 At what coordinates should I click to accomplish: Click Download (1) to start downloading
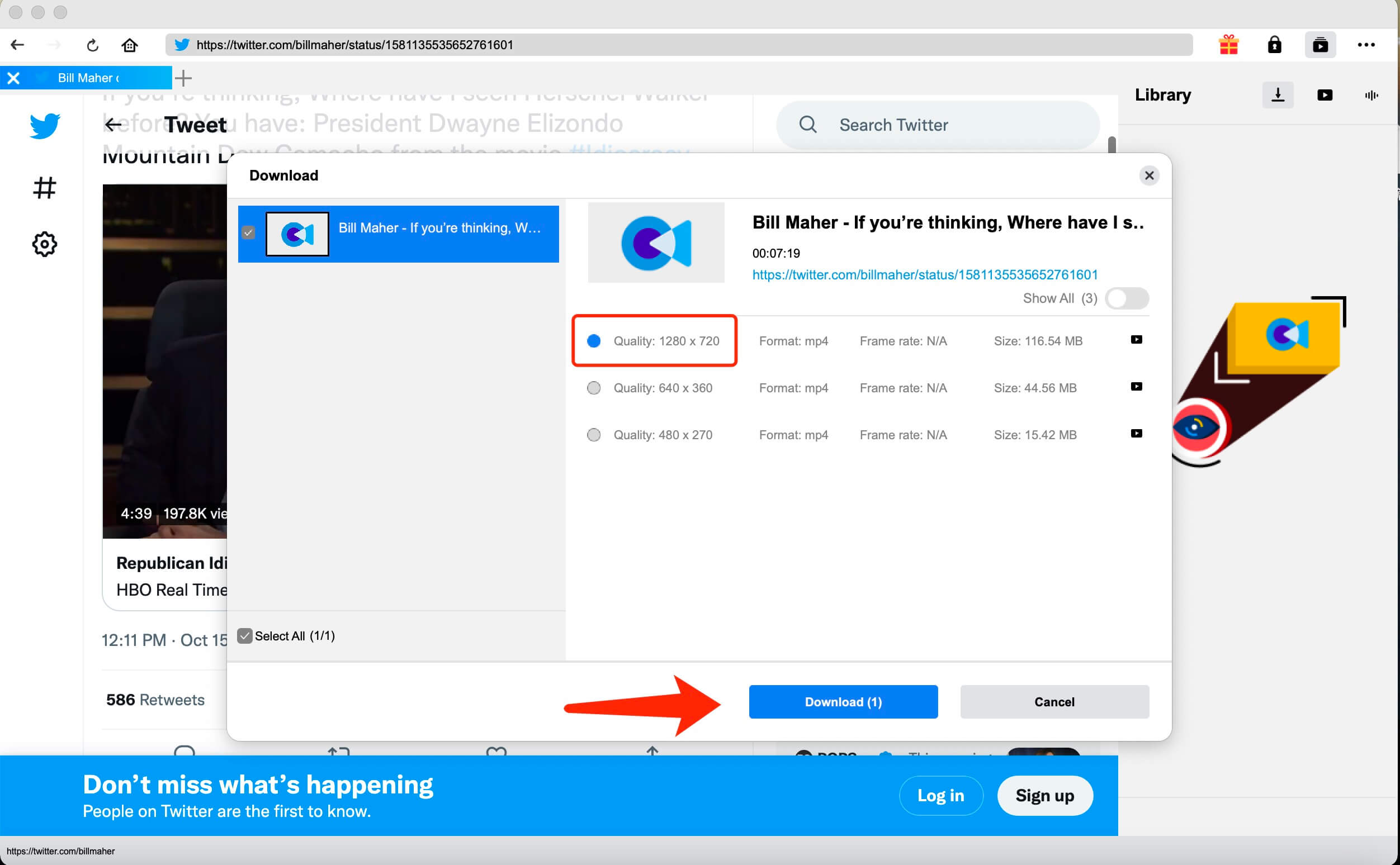click(x=843, y=702)
